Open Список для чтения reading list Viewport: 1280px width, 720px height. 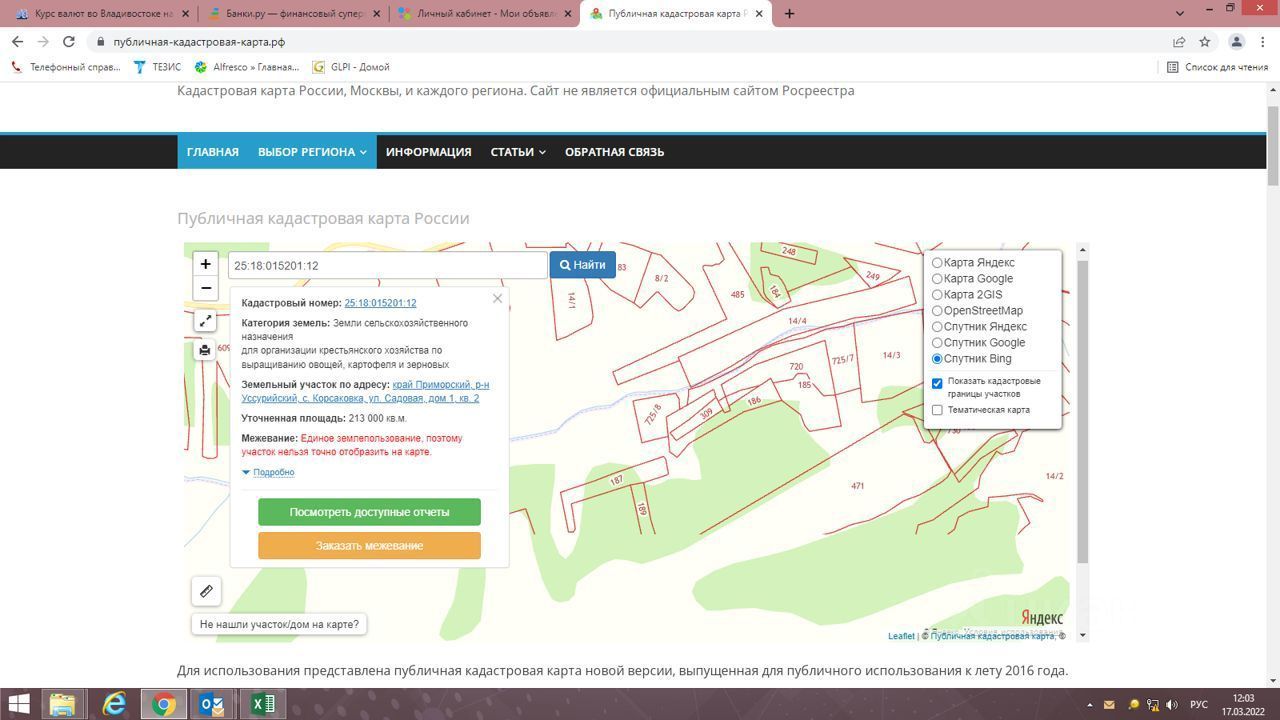click(1217, 67)
